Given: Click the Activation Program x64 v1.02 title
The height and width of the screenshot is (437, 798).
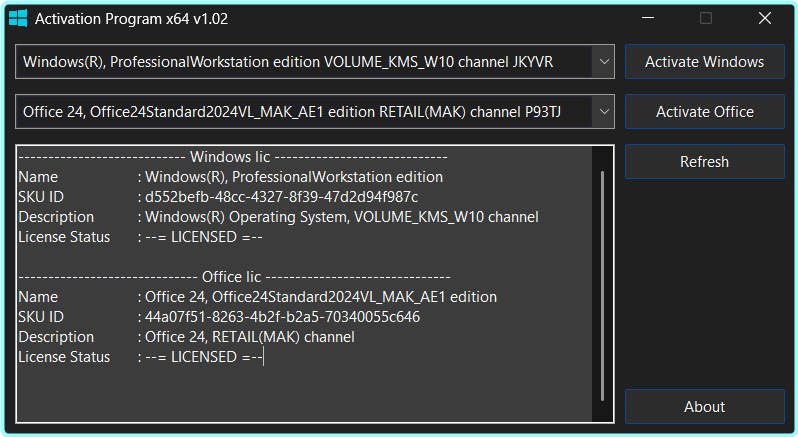Looking at the screenshot, I should (x=131, y=19).
